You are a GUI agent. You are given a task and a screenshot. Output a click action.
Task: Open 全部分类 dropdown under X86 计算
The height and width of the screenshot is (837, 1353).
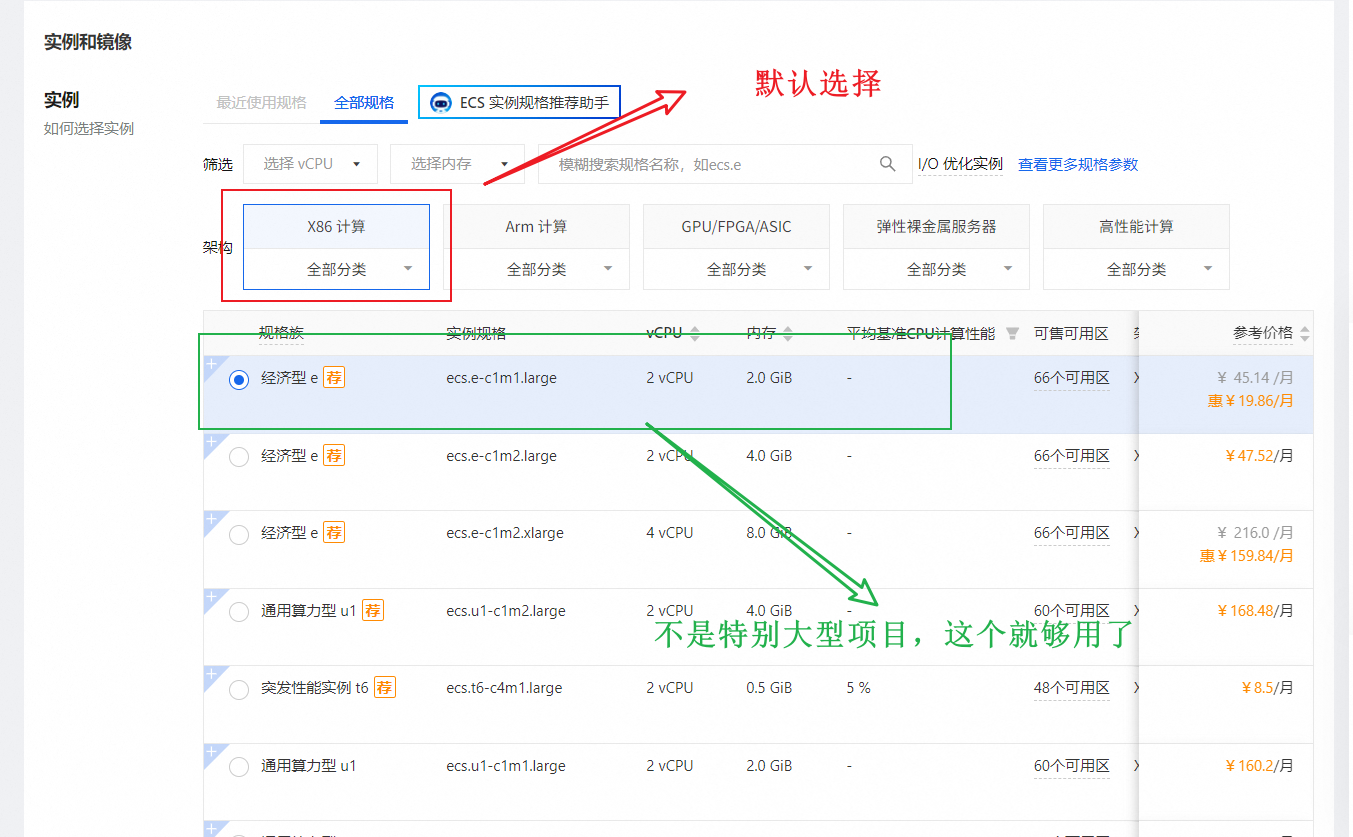(x=336, y=269)
